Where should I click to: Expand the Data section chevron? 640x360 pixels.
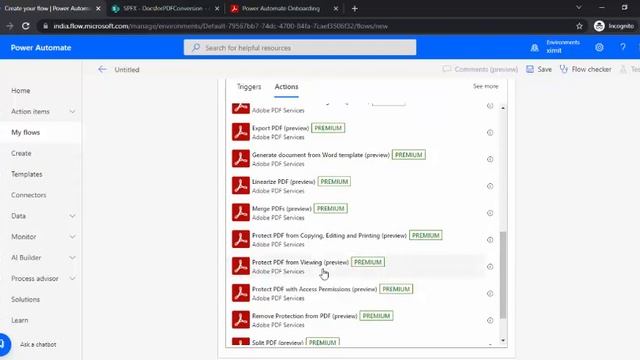pos(72,216)
